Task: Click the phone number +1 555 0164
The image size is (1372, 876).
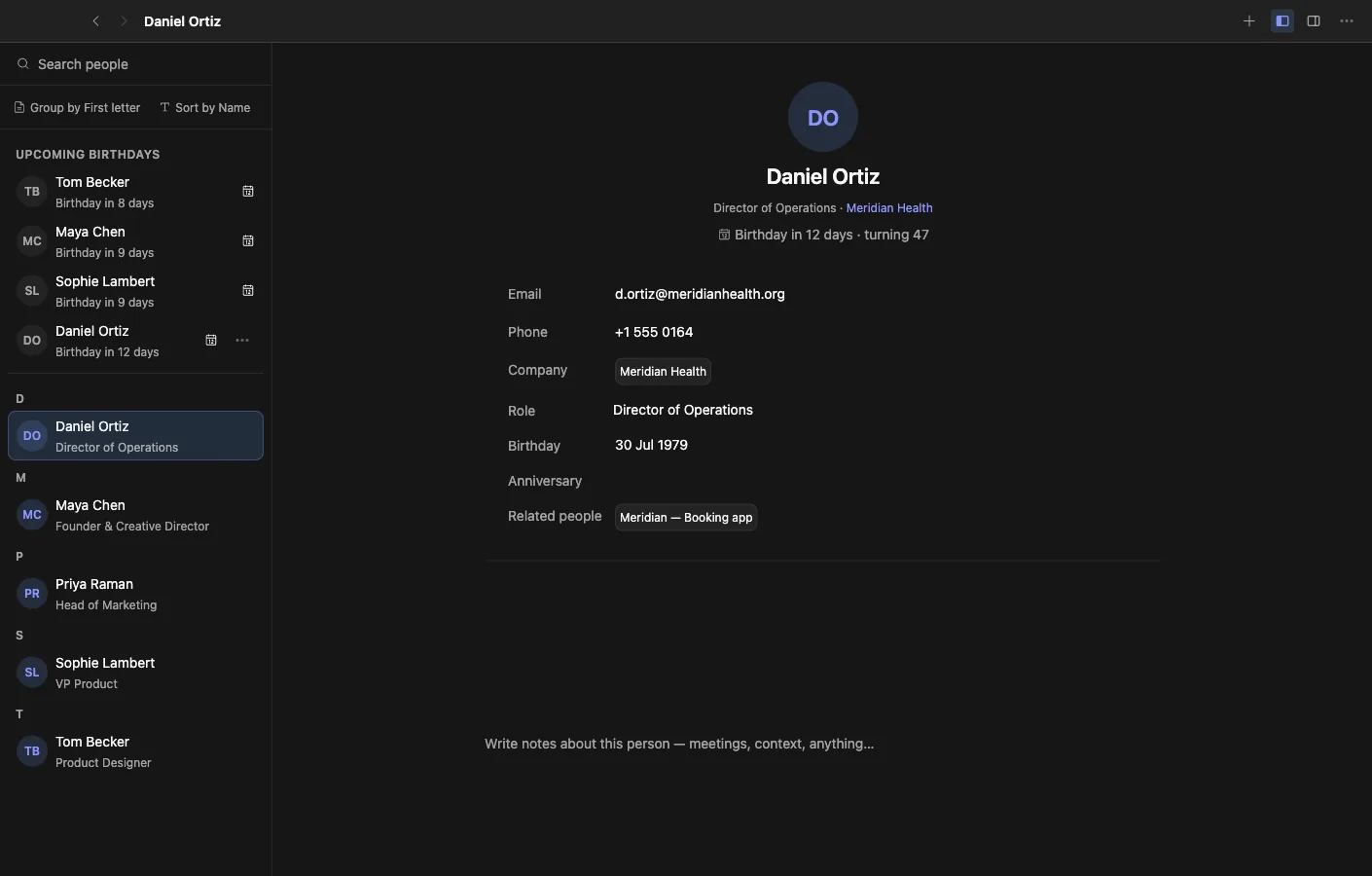Action: pyautogui.click(x=654, y=332)
